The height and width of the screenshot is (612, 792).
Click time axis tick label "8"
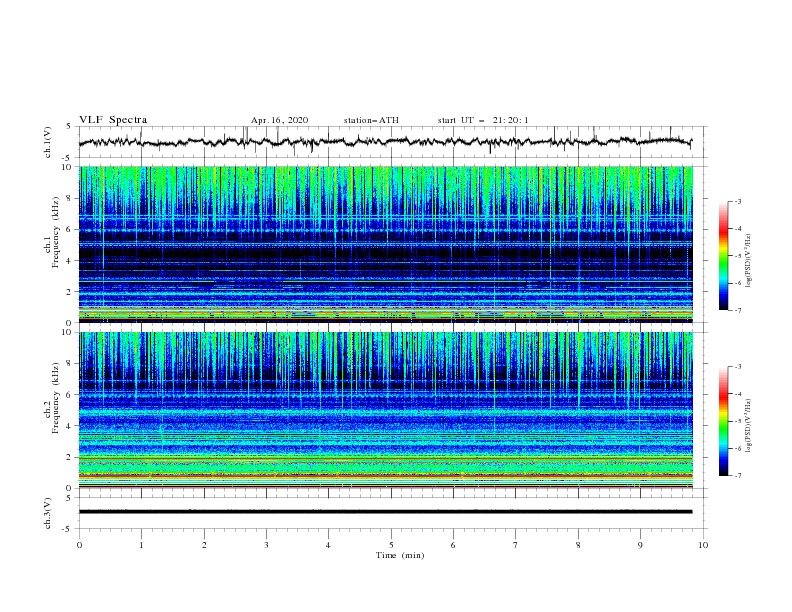click(x=578, y=545)
